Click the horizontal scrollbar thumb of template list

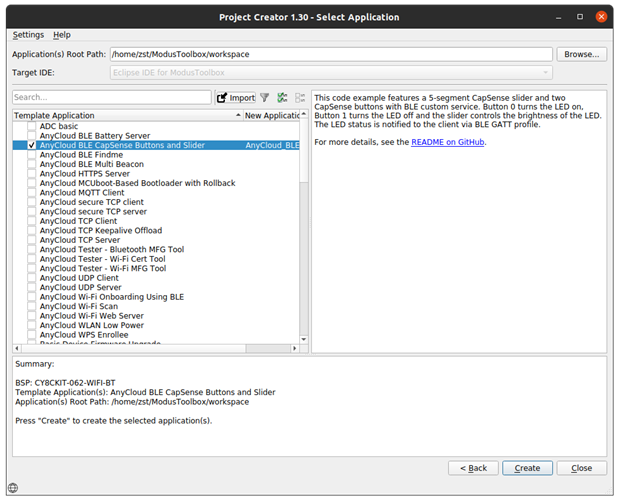click(134, 349)
